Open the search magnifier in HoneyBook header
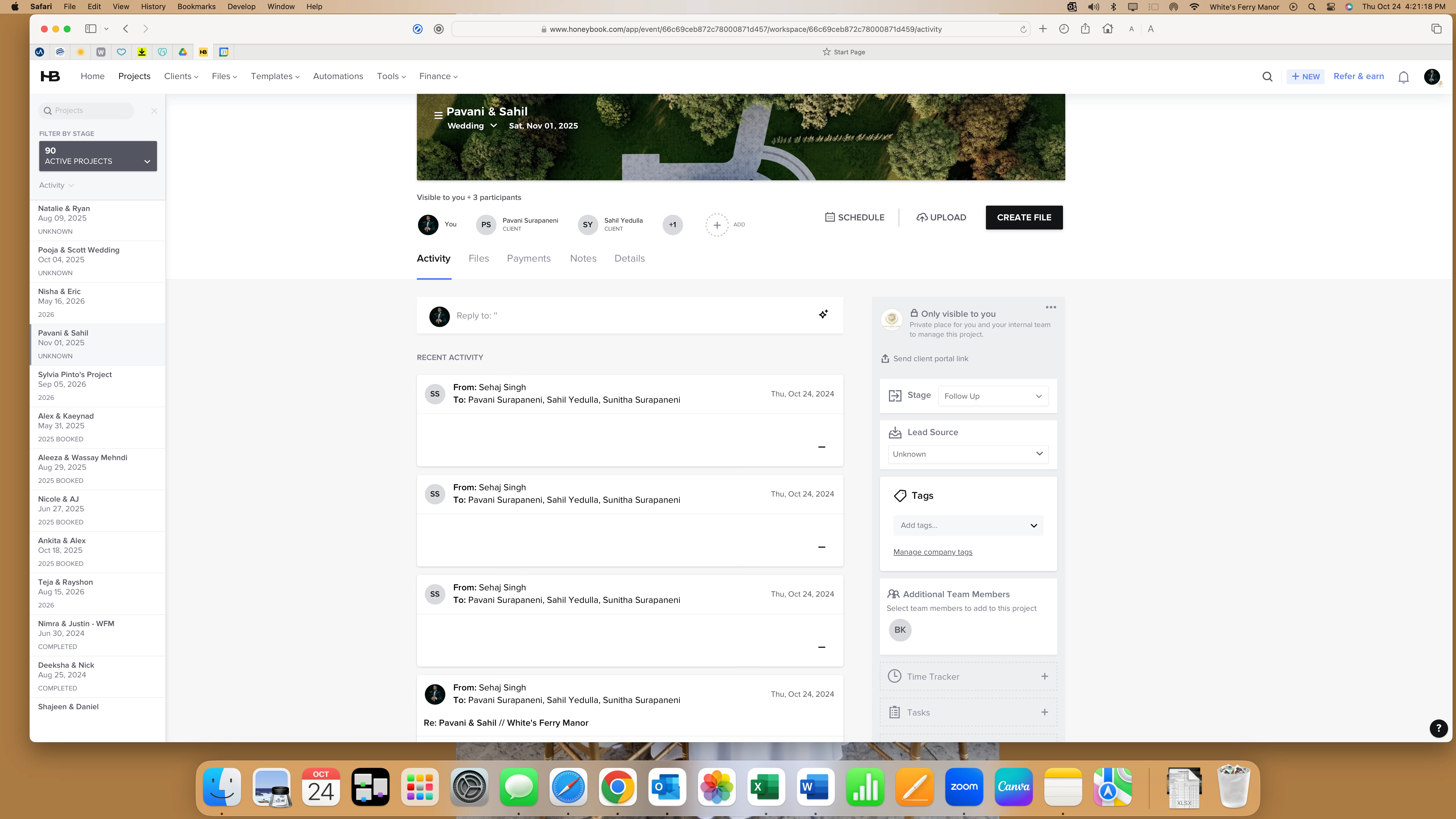 1267,77
